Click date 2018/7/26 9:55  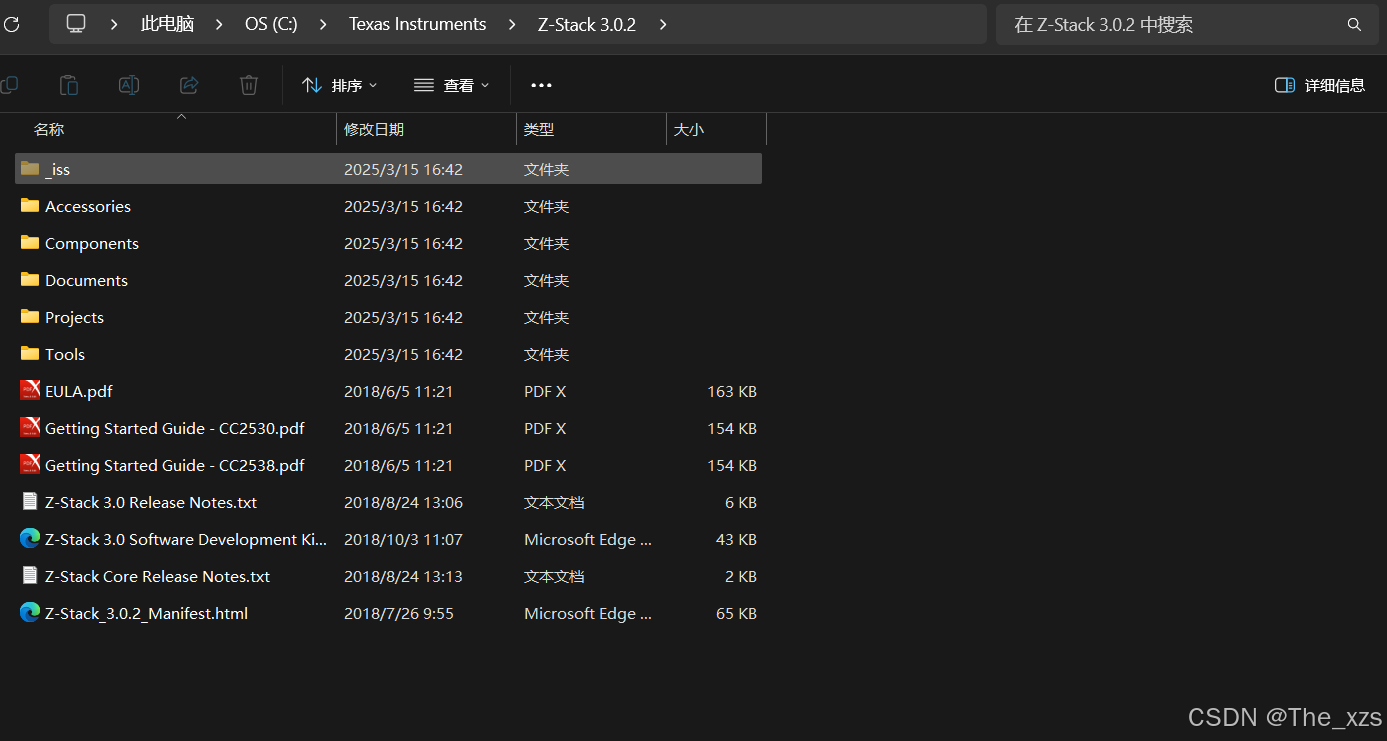399,613
